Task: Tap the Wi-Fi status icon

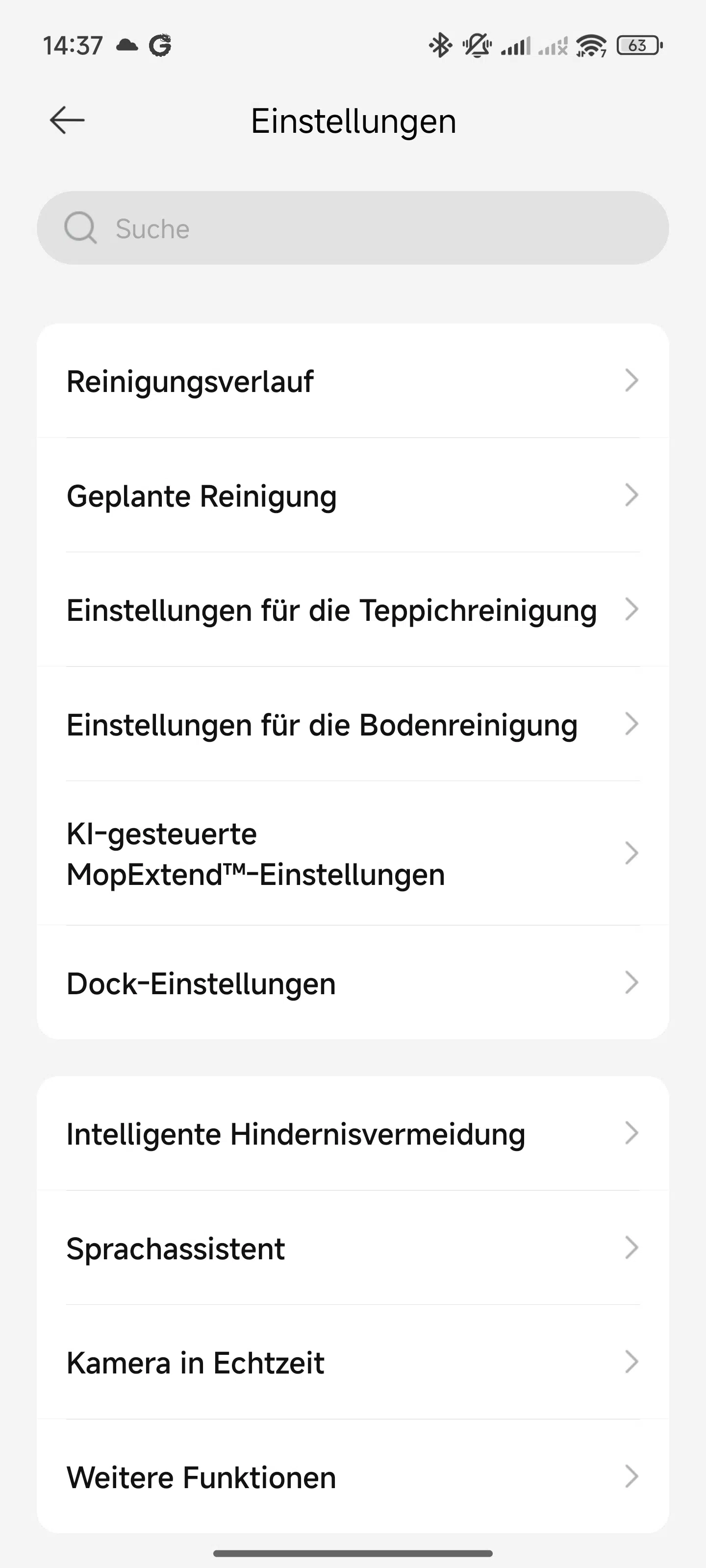Action: pos(591,45)
